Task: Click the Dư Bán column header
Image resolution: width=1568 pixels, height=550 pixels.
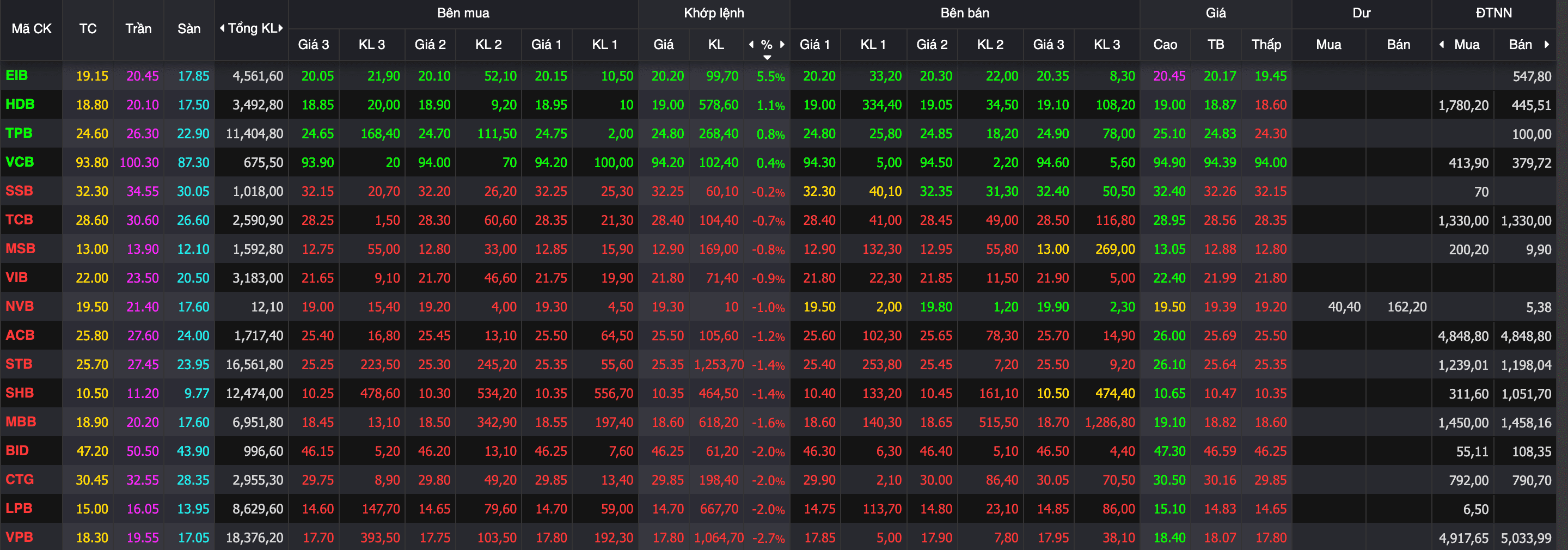Action: click(x=1398, y=44)
